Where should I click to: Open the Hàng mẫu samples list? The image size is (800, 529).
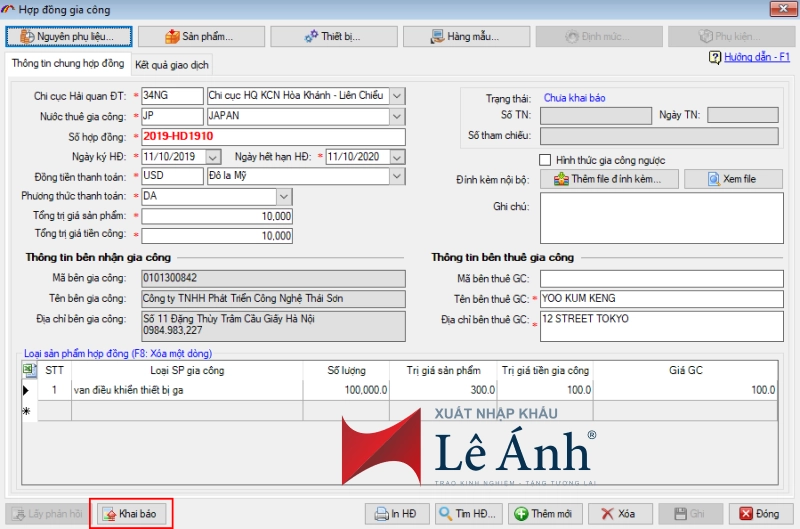pyautogui.click(x=465, y=37)
